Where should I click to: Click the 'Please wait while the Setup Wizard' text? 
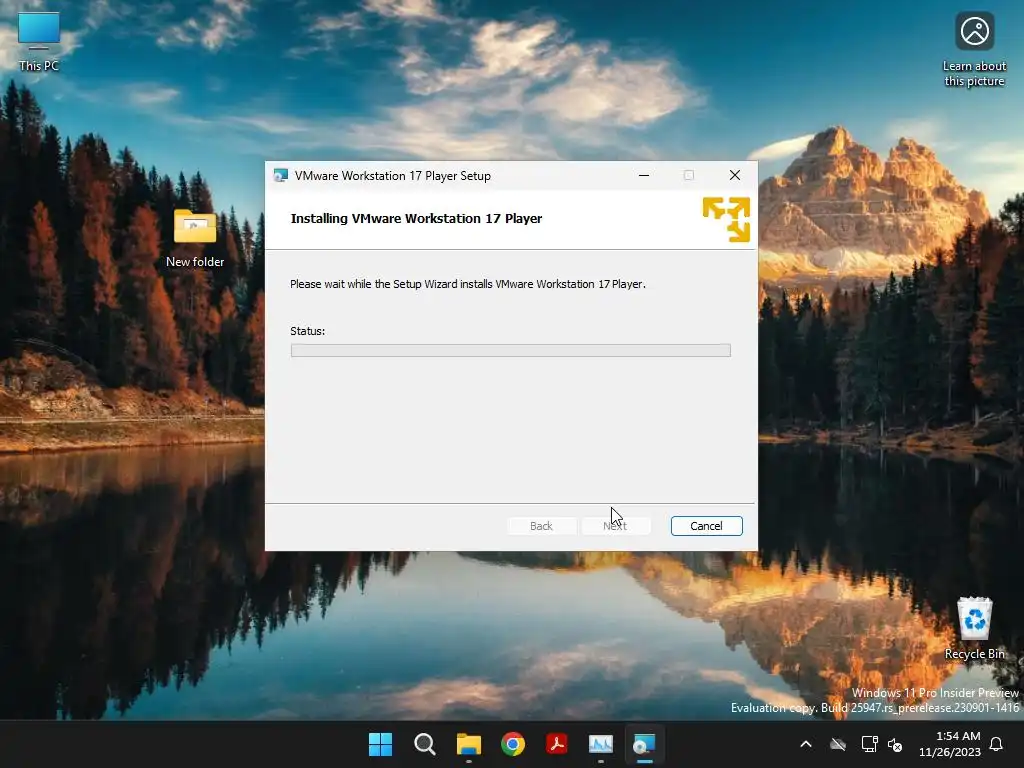tap(468, 284)
